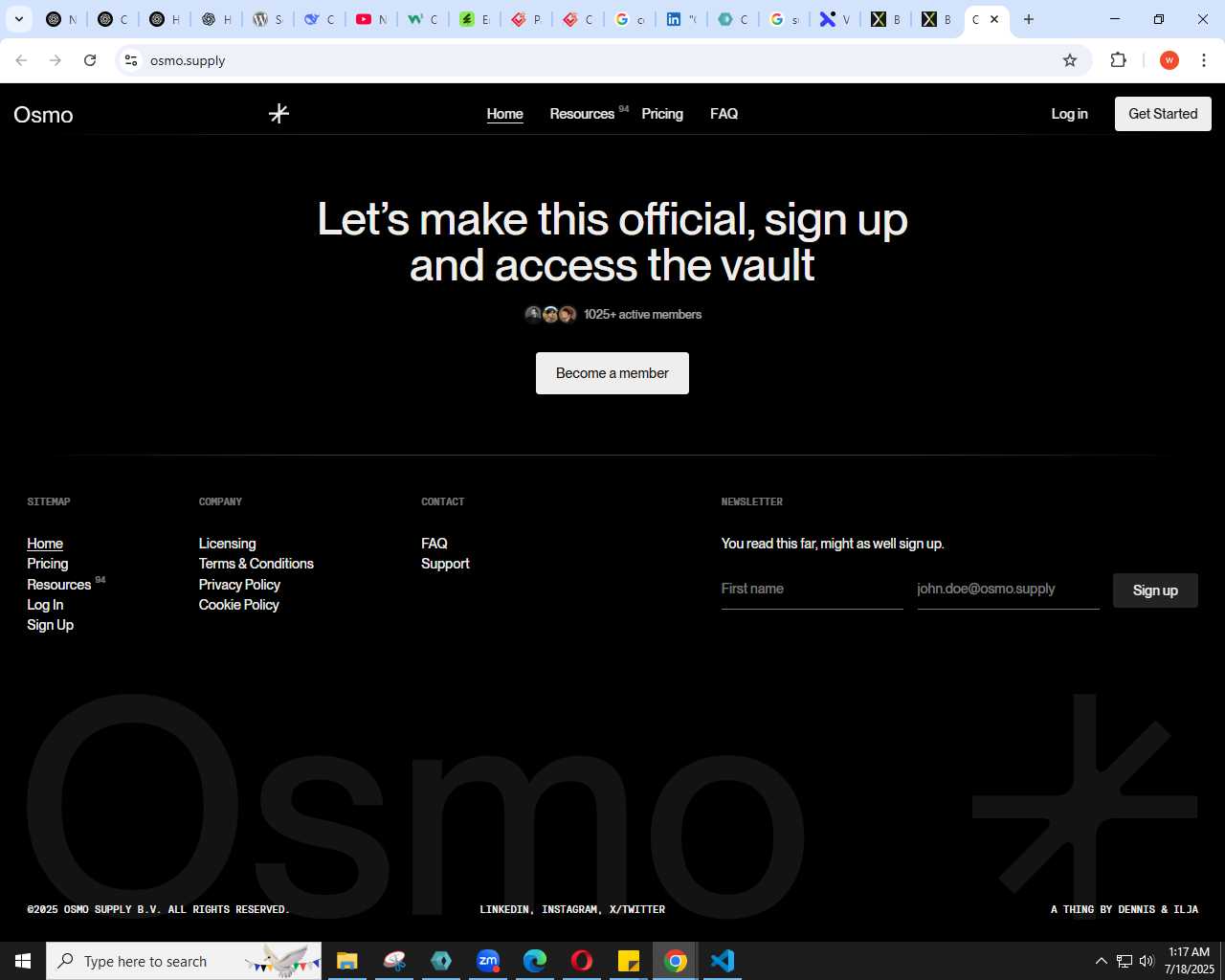Open the Windows Start menu
Image resolution: width=1225 pixels, height=980 pixels.
coord(23,961)
